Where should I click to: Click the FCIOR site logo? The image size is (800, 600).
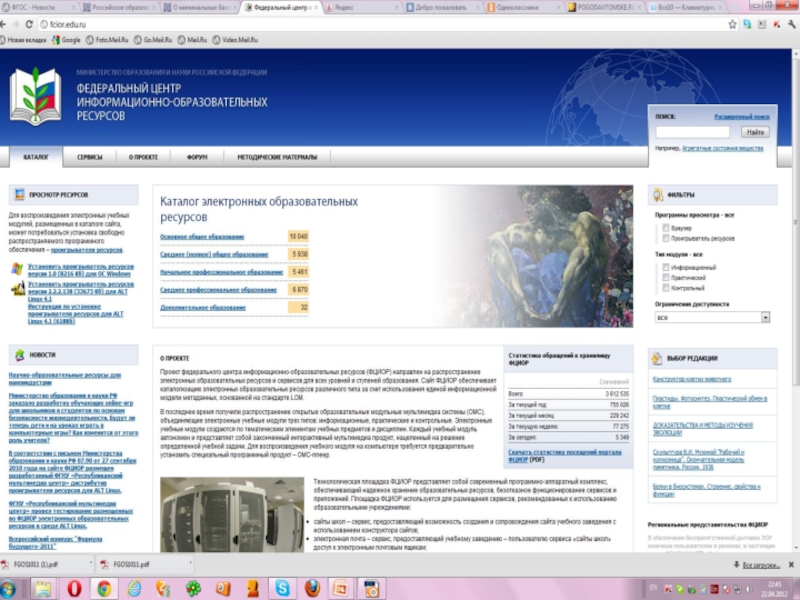click(36, 98)
